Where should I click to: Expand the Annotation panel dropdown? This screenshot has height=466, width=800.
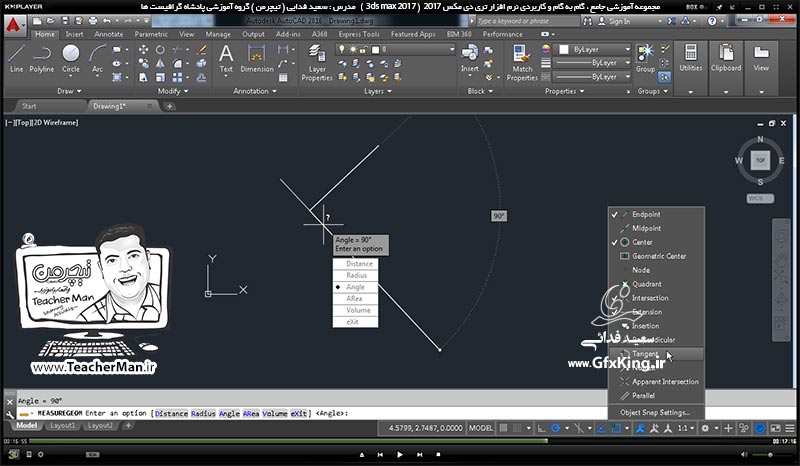(255, 91)
